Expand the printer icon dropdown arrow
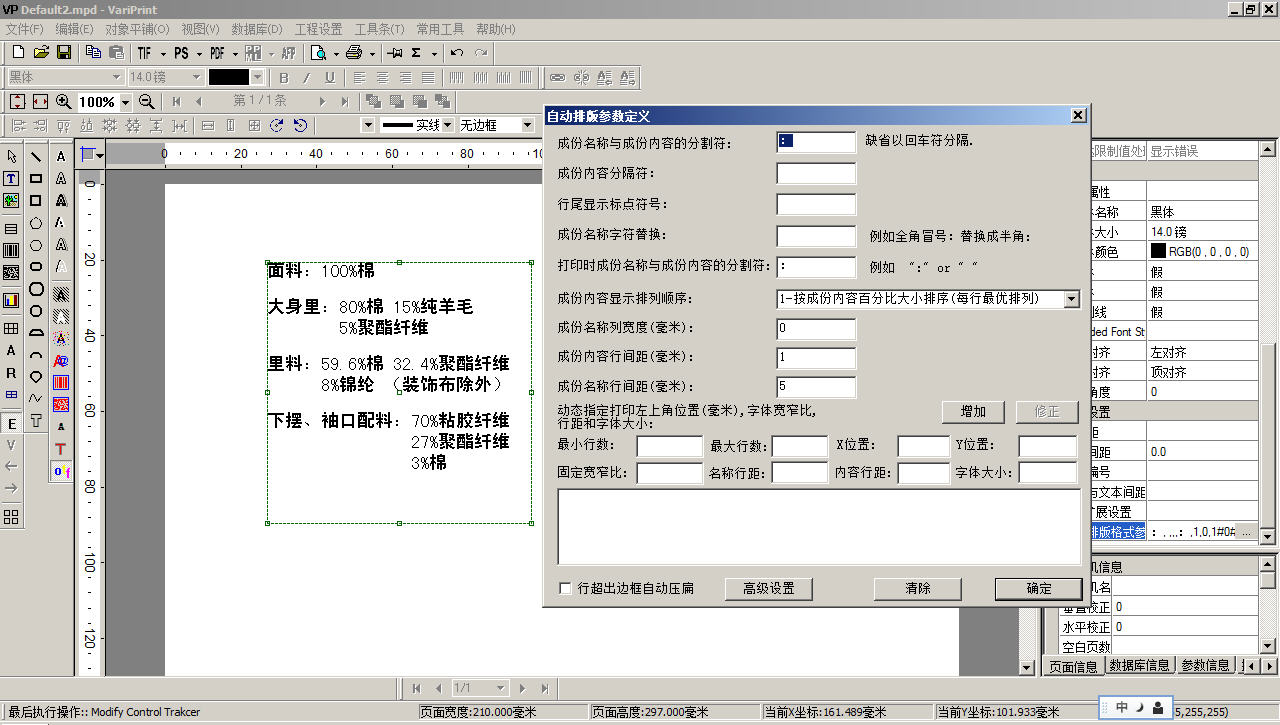This screenshot has width=1280, height=725. (371, 53)
